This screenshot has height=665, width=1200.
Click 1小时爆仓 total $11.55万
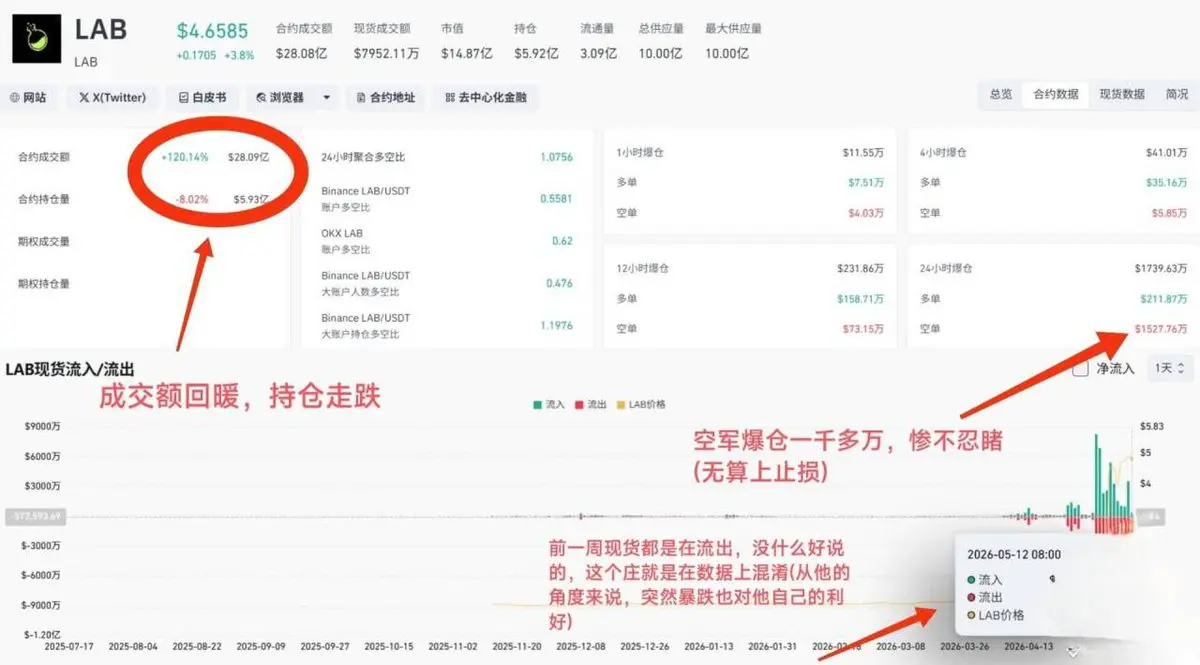click(x=863, y=154)
